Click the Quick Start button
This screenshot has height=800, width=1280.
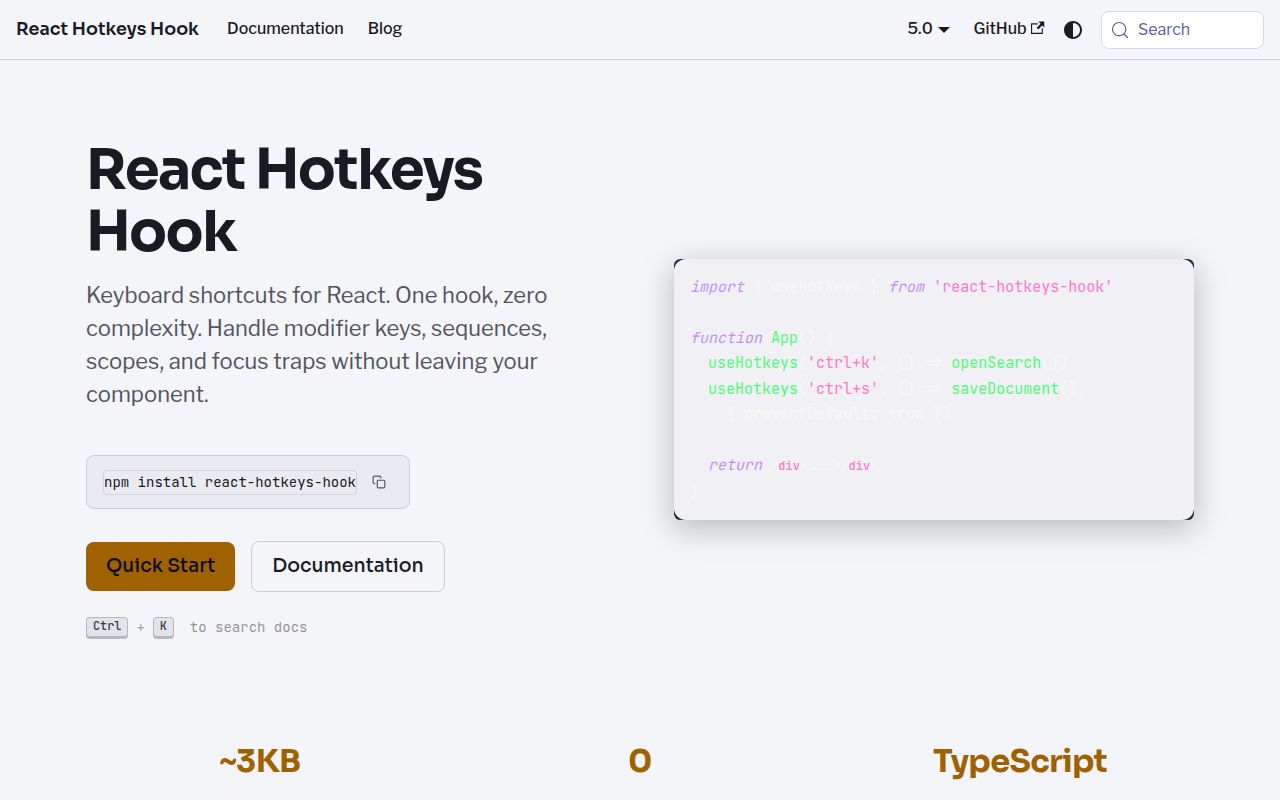coord(160,566)
